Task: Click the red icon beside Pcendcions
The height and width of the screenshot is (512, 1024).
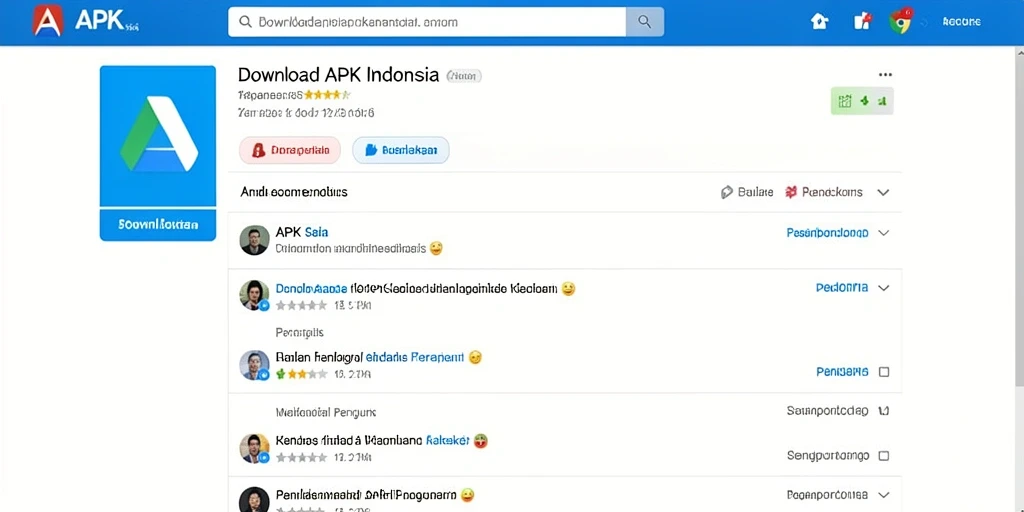Action: pyautogui.click(x=791, y=192)
